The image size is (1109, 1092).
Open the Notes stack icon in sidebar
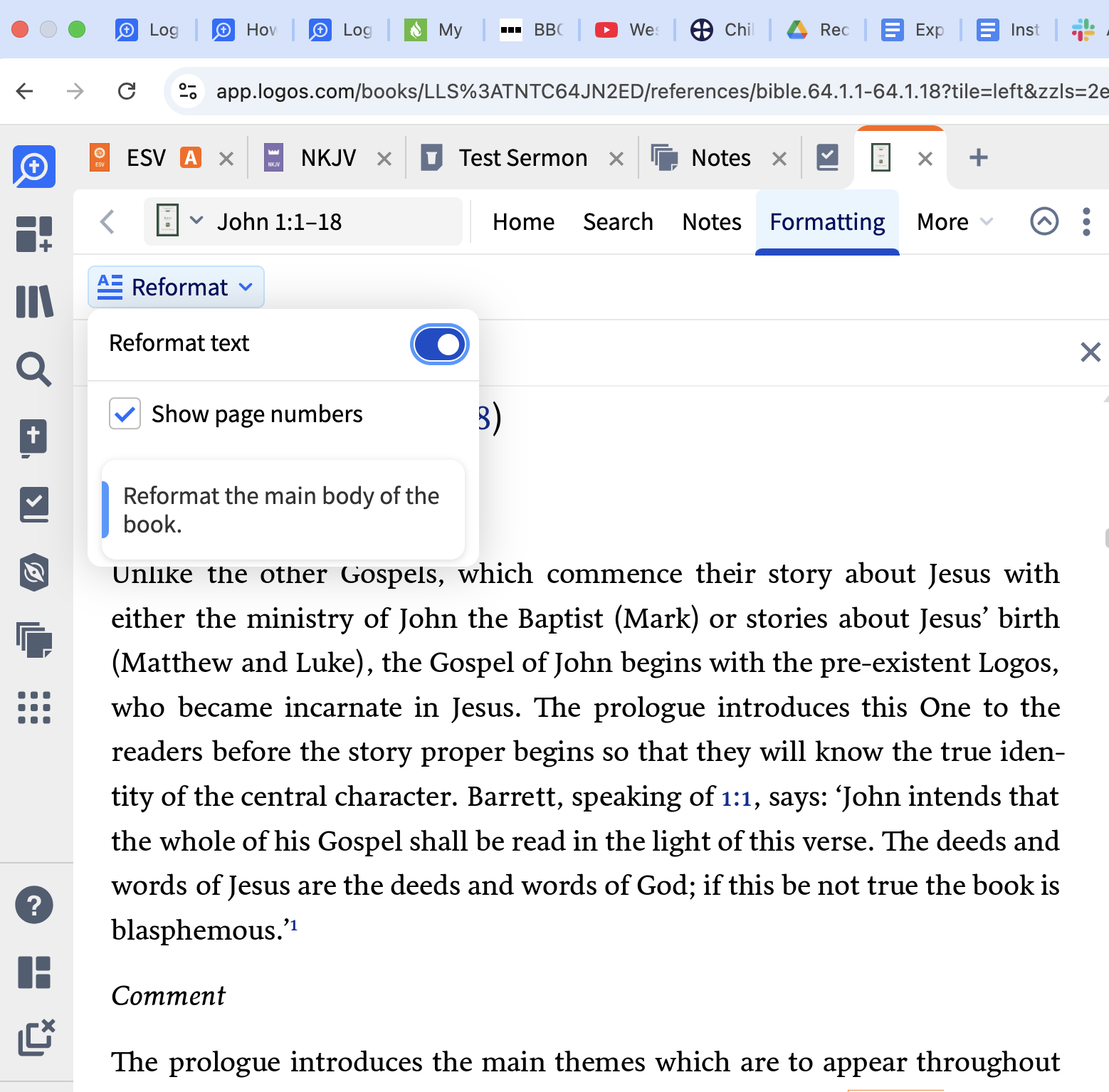click(34, 640)
